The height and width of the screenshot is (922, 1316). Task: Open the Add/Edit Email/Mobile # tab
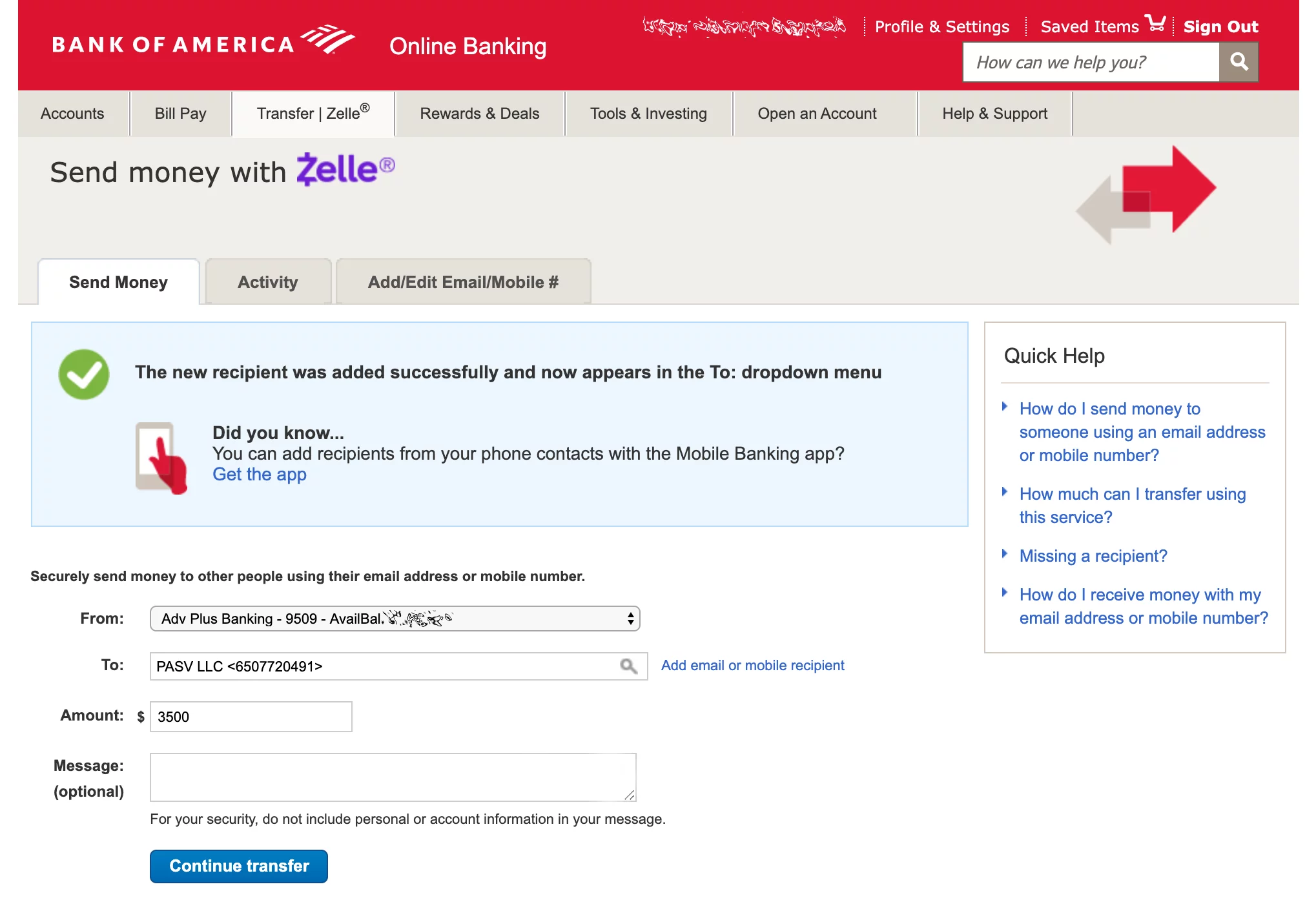click(x=463, y=282)
